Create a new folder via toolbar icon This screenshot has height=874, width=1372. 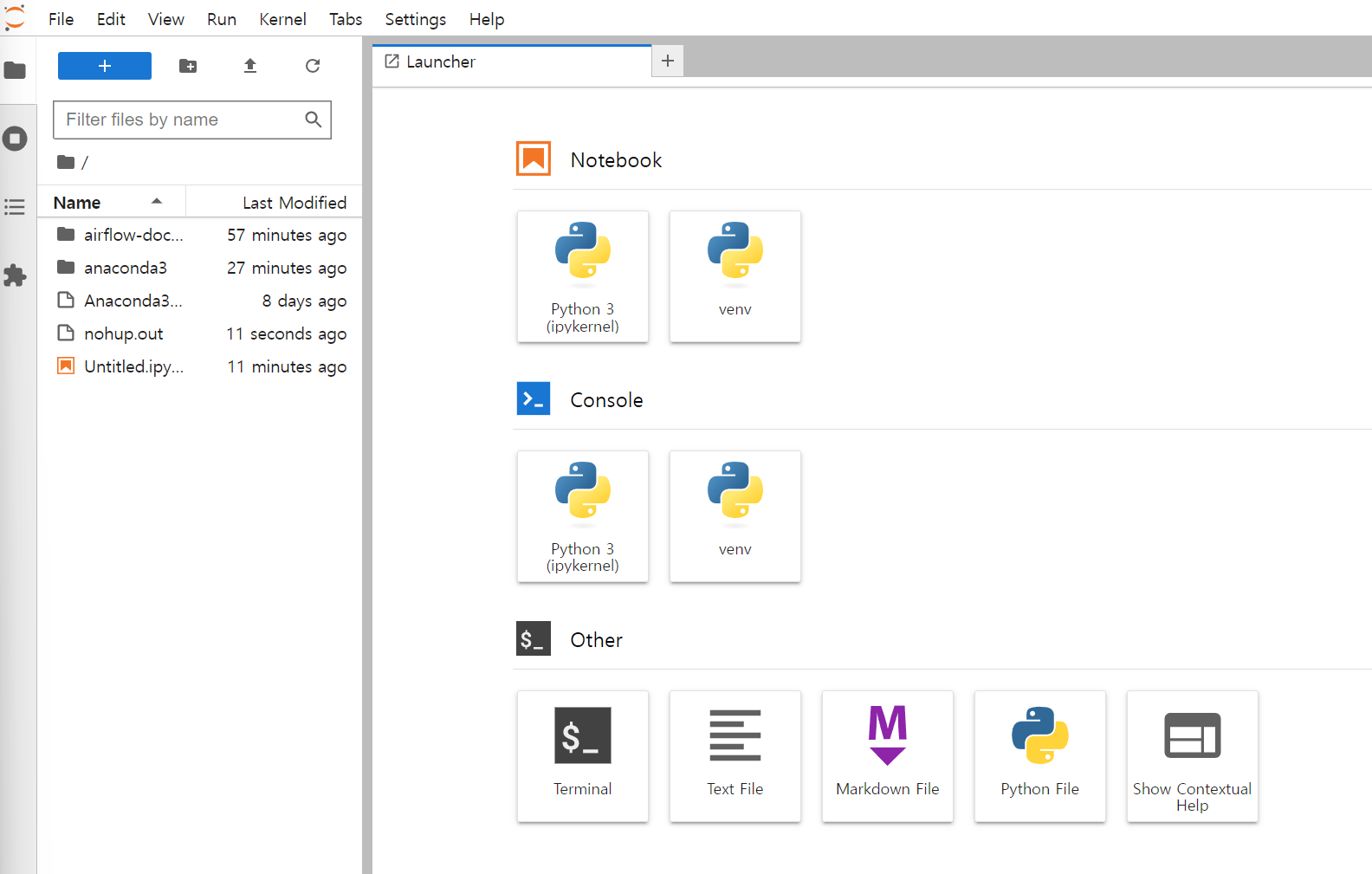tap(188, 66)
